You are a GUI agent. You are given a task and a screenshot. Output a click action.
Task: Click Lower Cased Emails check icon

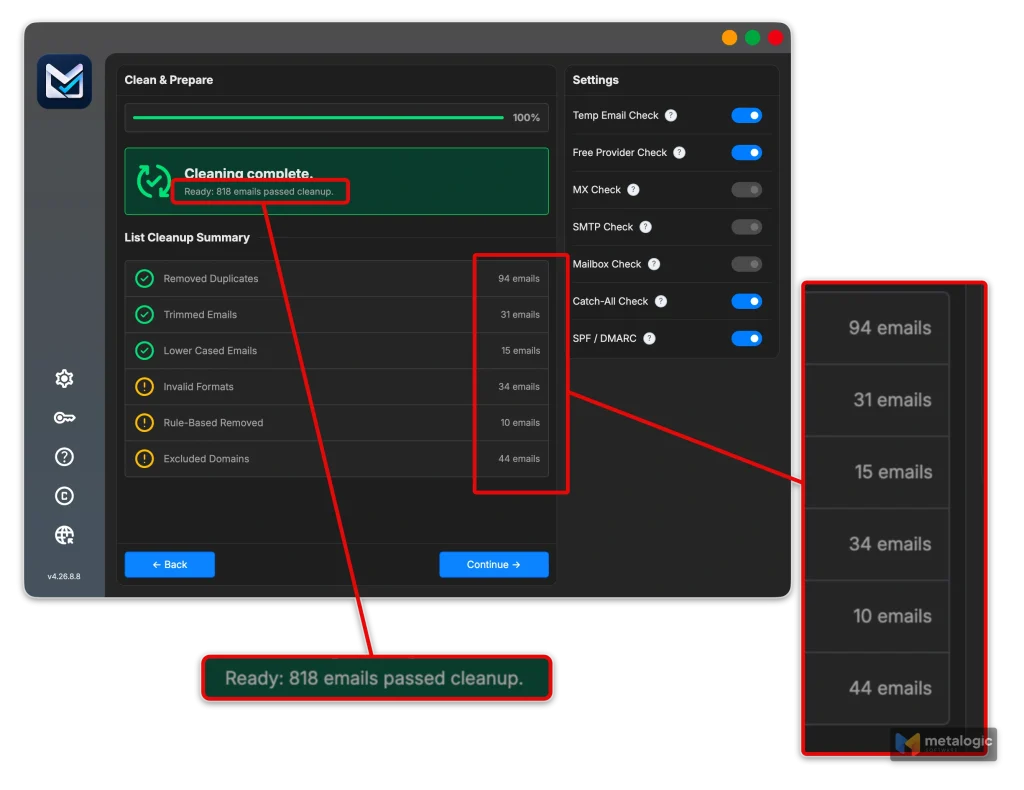[144, 351]
